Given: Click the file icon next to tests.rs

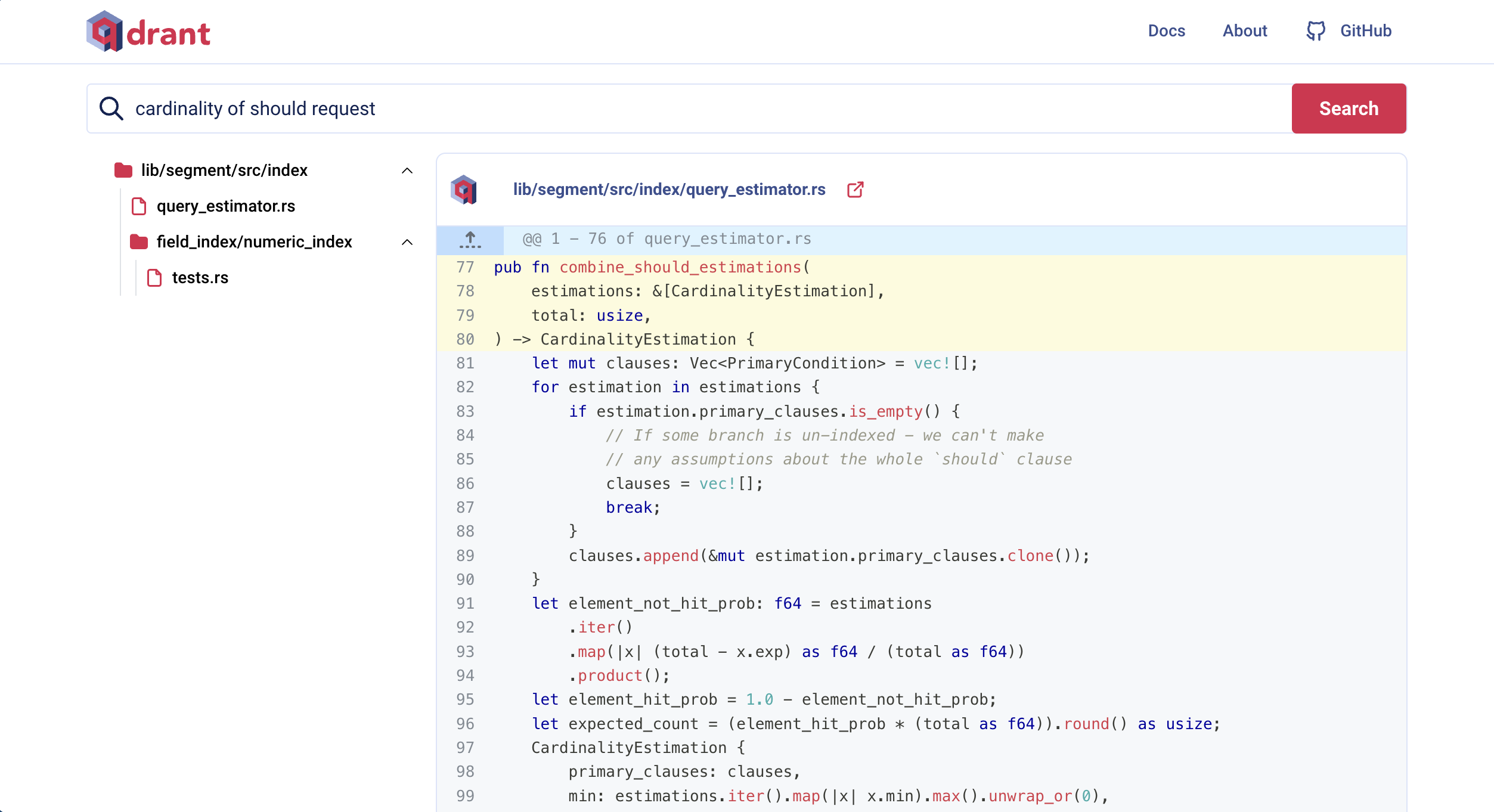Looking at the screenshot, I should pyautogui.click(x=155, y=278).
